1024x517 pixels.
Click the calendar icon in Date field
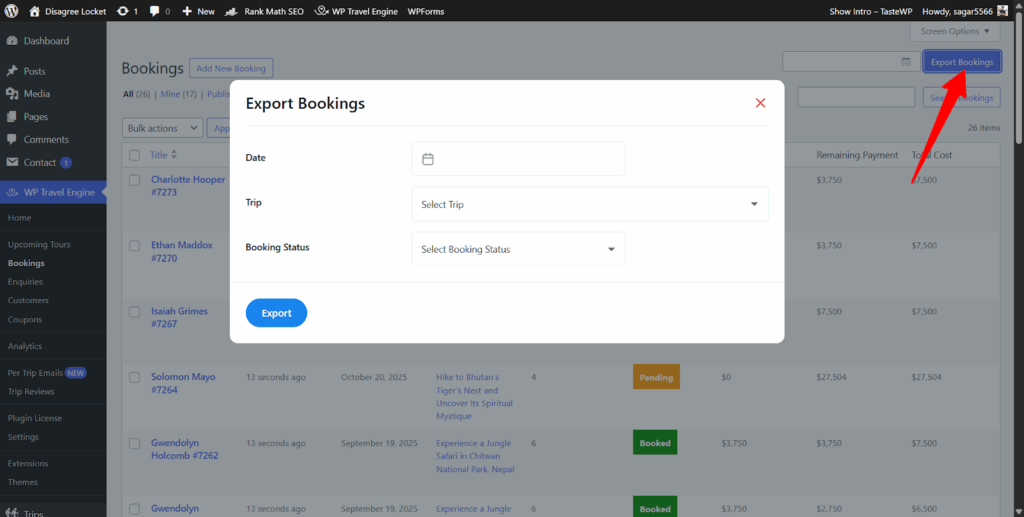coord(428,159)
